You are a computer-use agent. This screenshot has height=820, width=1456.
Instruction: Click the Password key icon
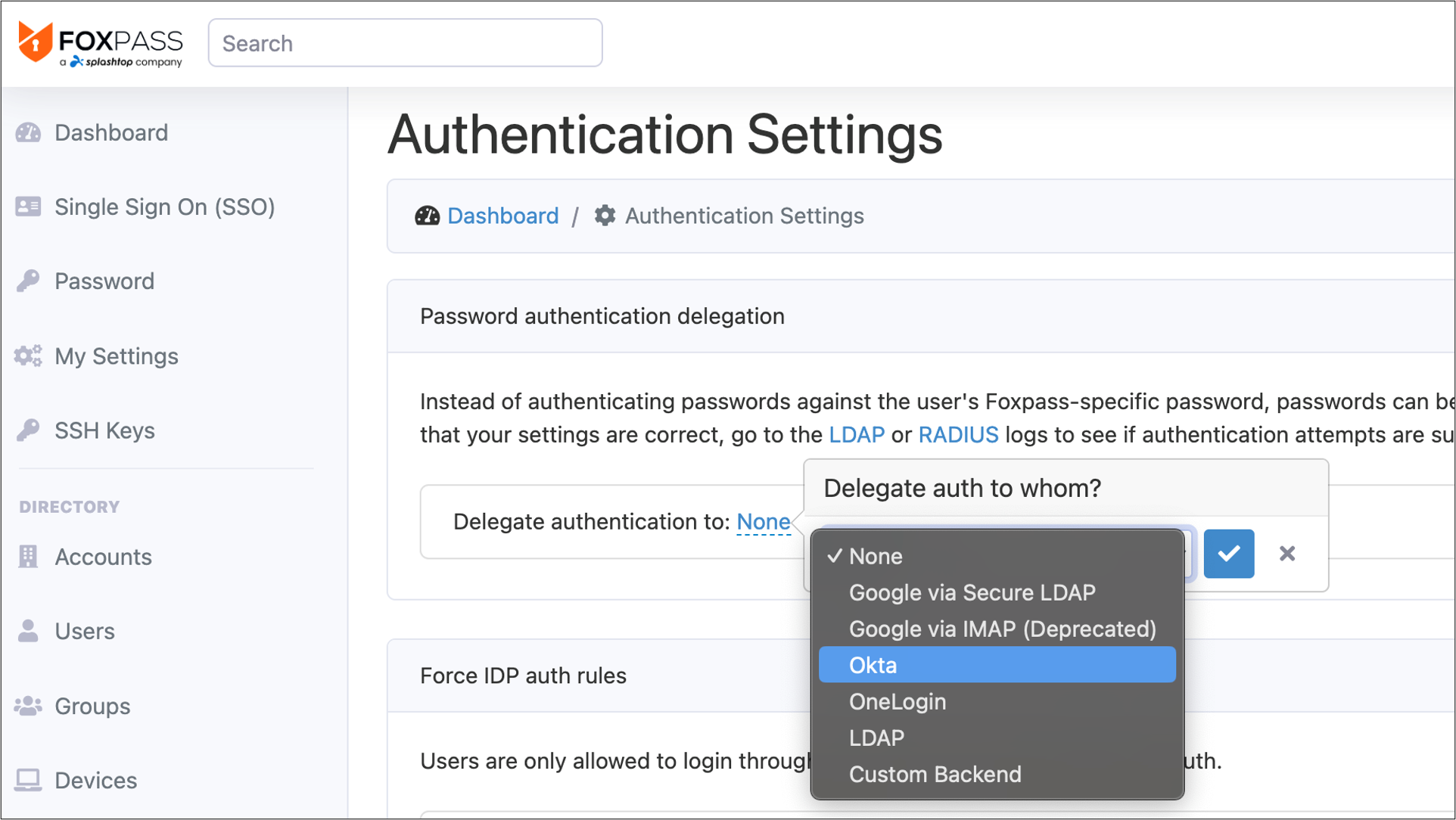pyautogui.click(x=28, y=281)
